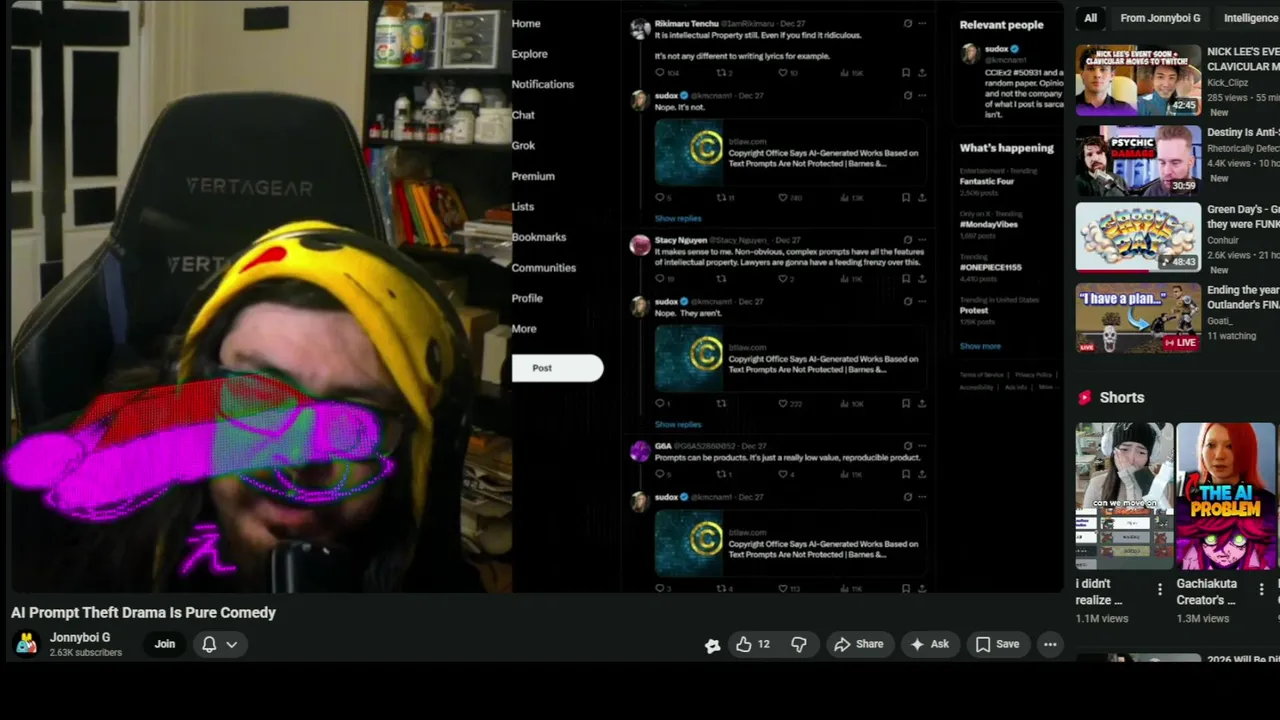Viewport: 1280px width, 720px height.
Task: Open options menu for Gachiakuta Creator's Short
Action: coord(1262,590)
